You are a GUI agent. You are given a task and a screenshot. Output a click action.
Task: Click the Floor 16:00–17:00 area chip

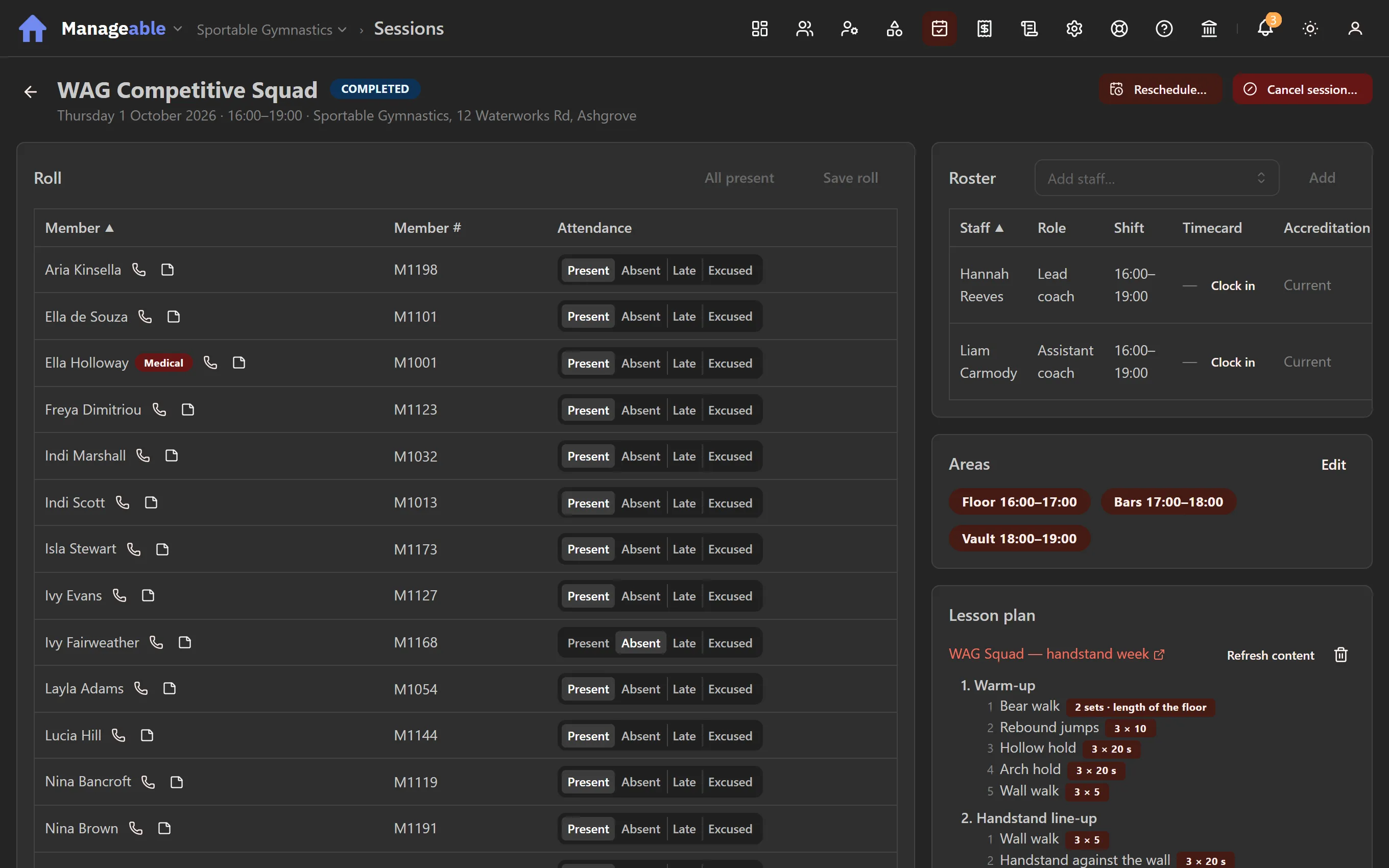click(1019, 502)
